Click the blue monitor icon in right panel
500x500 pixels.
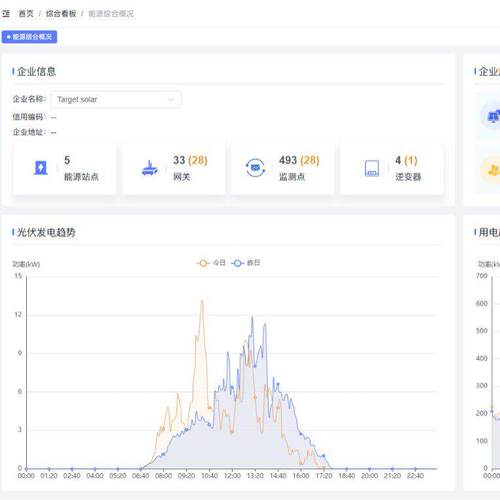pyautogui.click(x=493, y=116)
